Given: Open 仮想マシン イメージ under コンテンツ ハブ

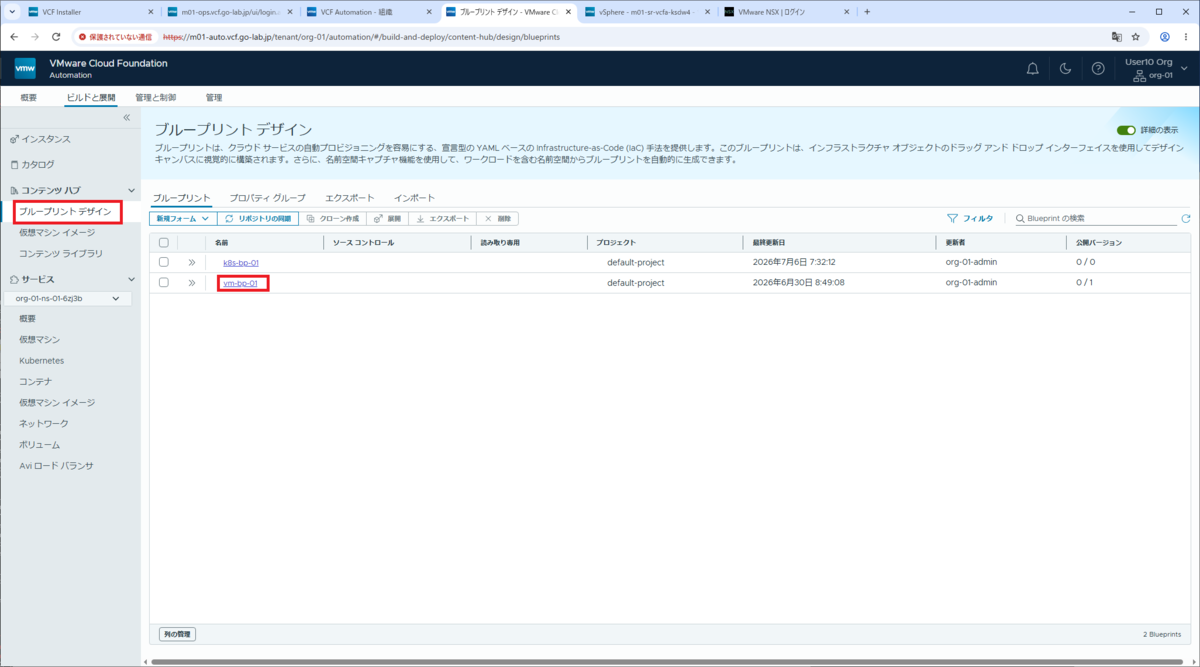Looking at the screenshot, I should pos(57,232).
